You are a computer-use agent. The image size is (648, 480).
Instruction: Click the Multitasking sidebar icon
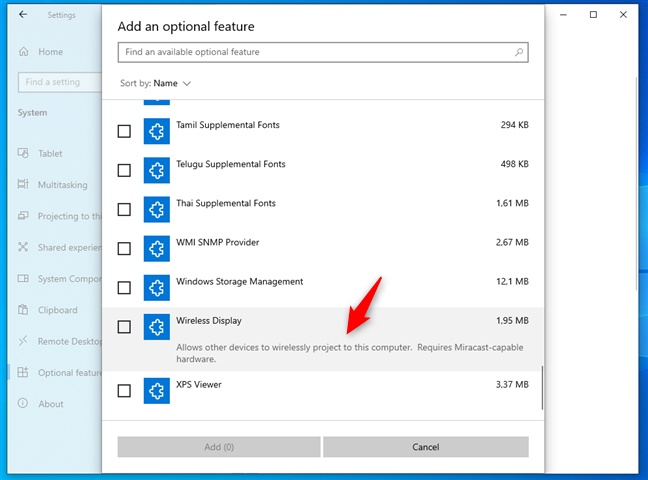pyautogui.click(x=23, y=184)
